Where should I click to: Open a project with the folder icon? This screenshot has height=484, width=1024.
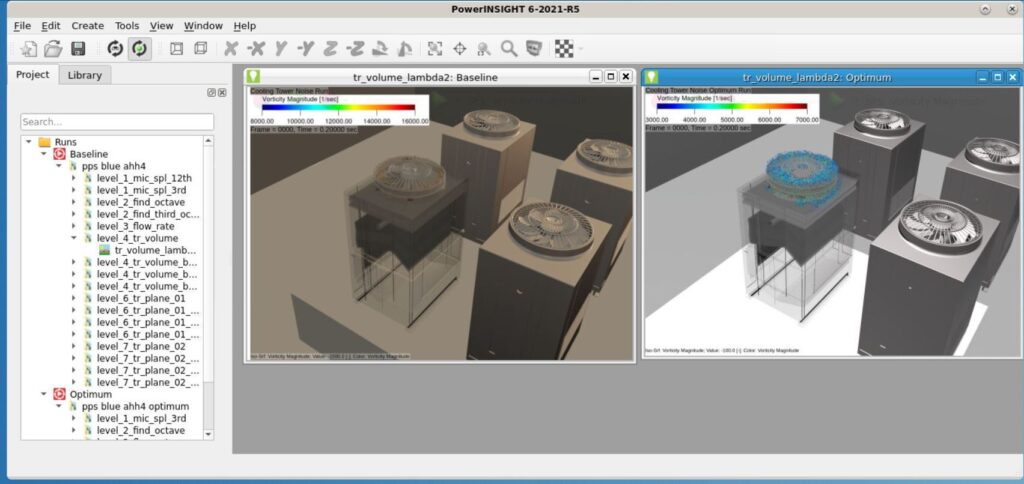(x=53, y=48)
